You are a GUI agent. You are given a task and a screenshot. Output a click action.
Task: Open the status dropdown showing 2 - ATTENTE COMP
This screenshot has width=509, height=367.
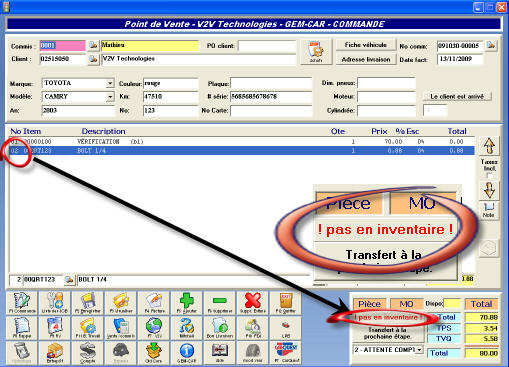pos(419,350)
